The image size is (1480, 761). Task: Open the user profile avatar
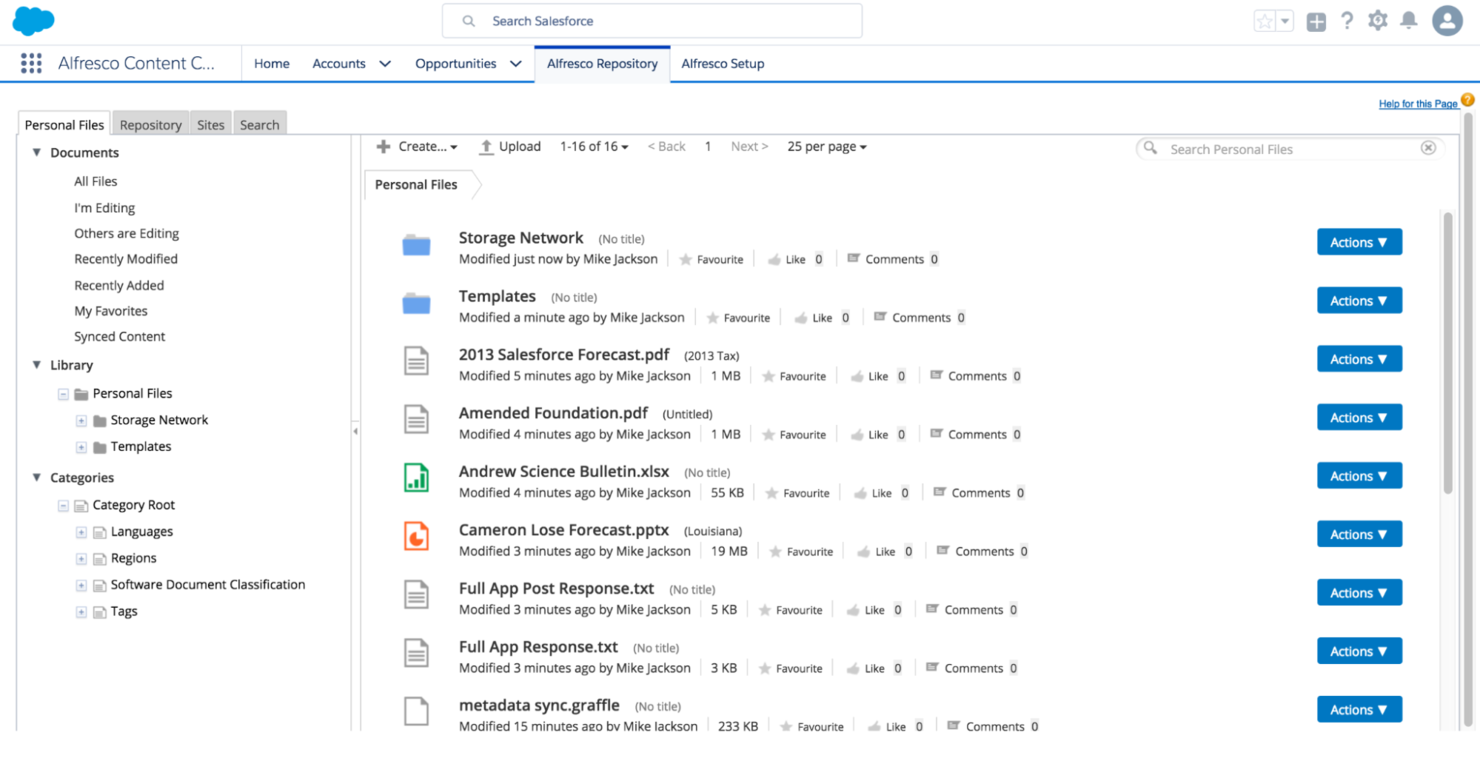tap(1447, 21)
